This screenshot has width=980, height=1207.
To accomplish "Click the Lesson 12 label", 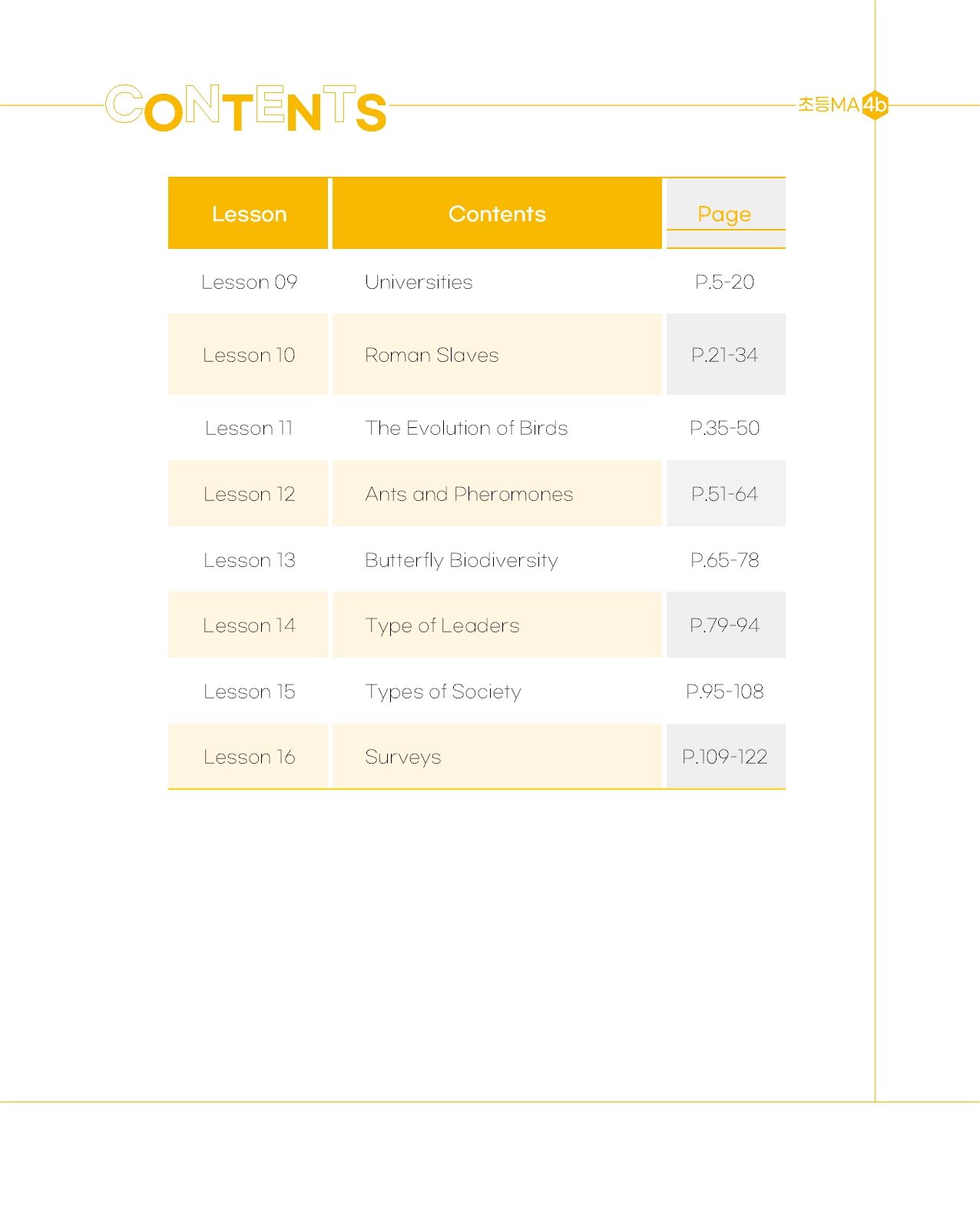I will click(x=249, y=494).
